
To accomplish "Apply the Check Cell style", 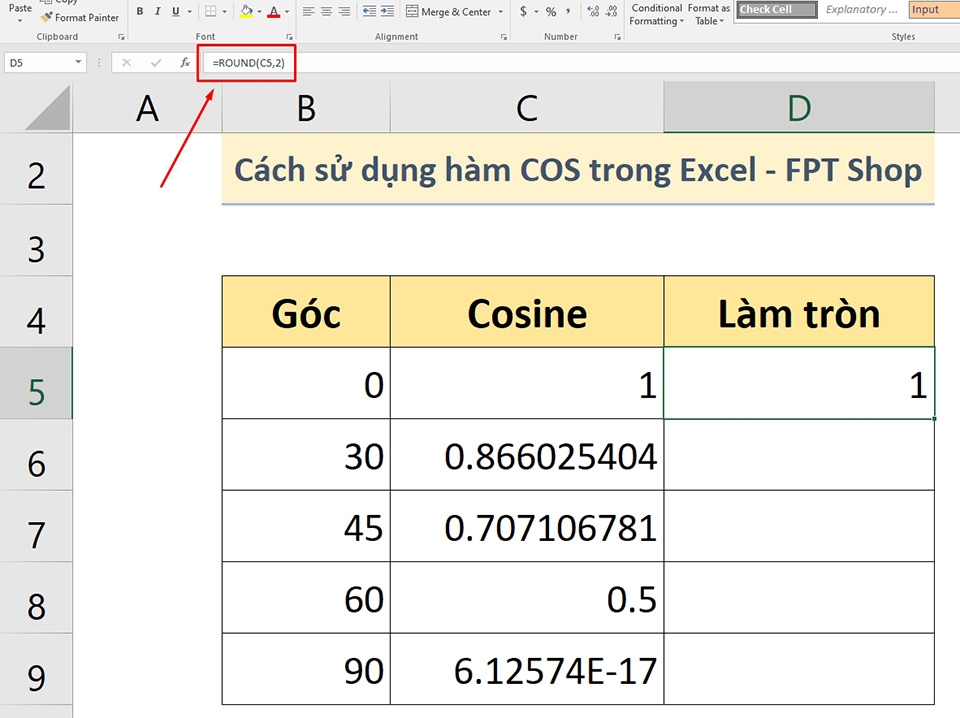I will coord(776,9).
